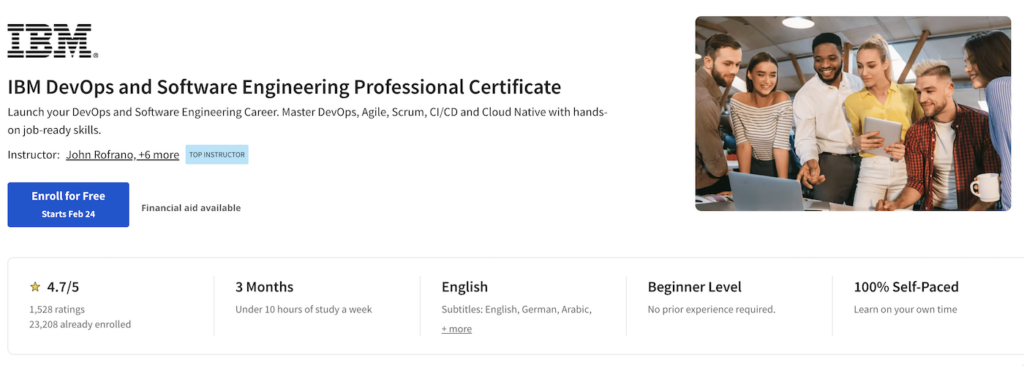
Task: Click the Enroll for Free button
Action: tap(69, 205)
